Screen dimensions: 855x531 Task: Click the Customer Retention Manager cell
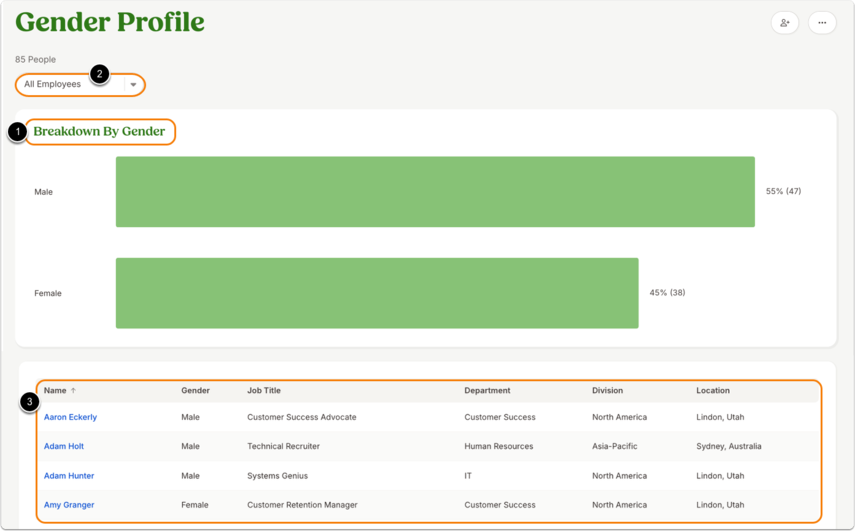tap(302, 505)
